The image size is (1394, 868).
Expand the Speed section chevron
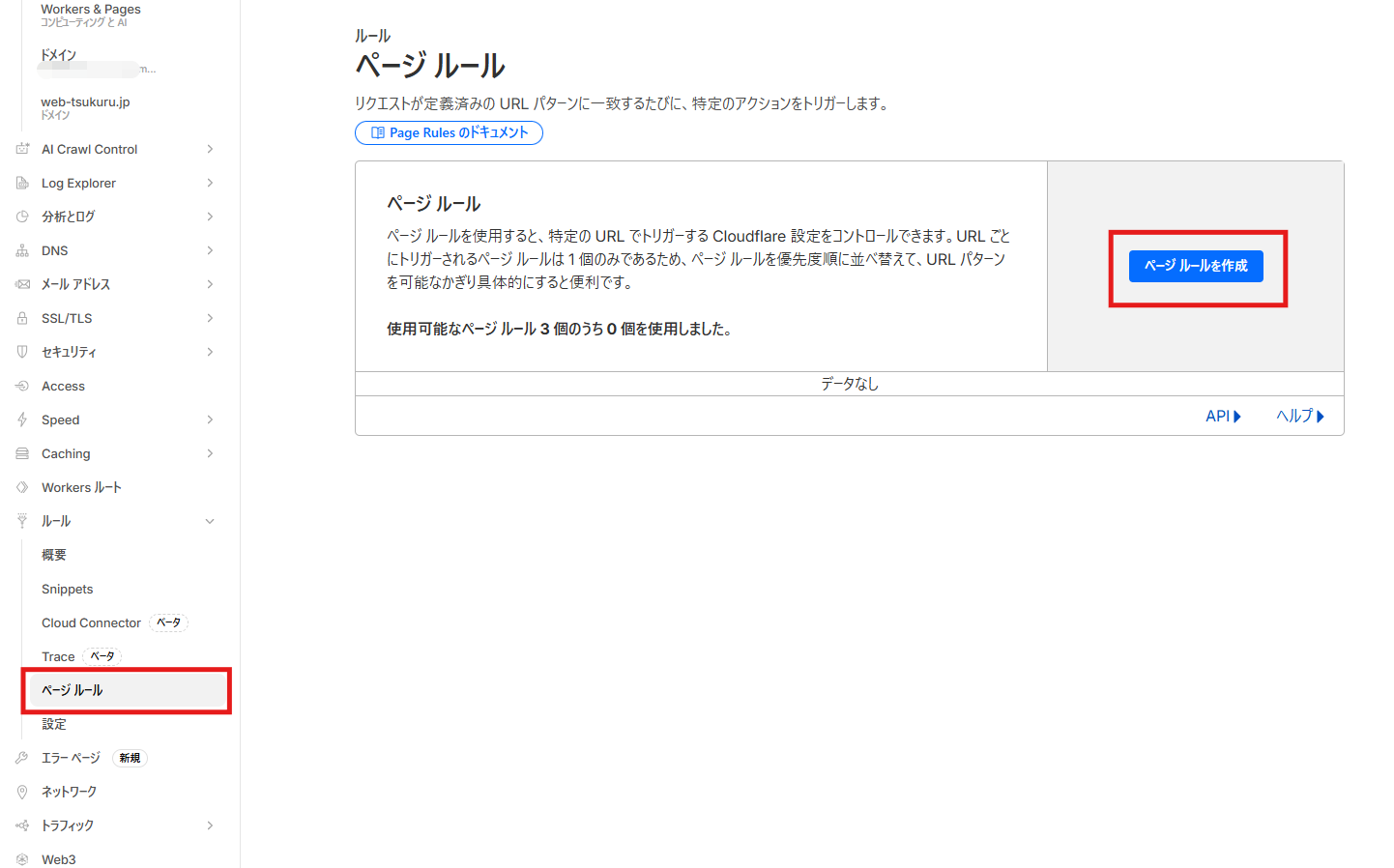pos(210,420)
